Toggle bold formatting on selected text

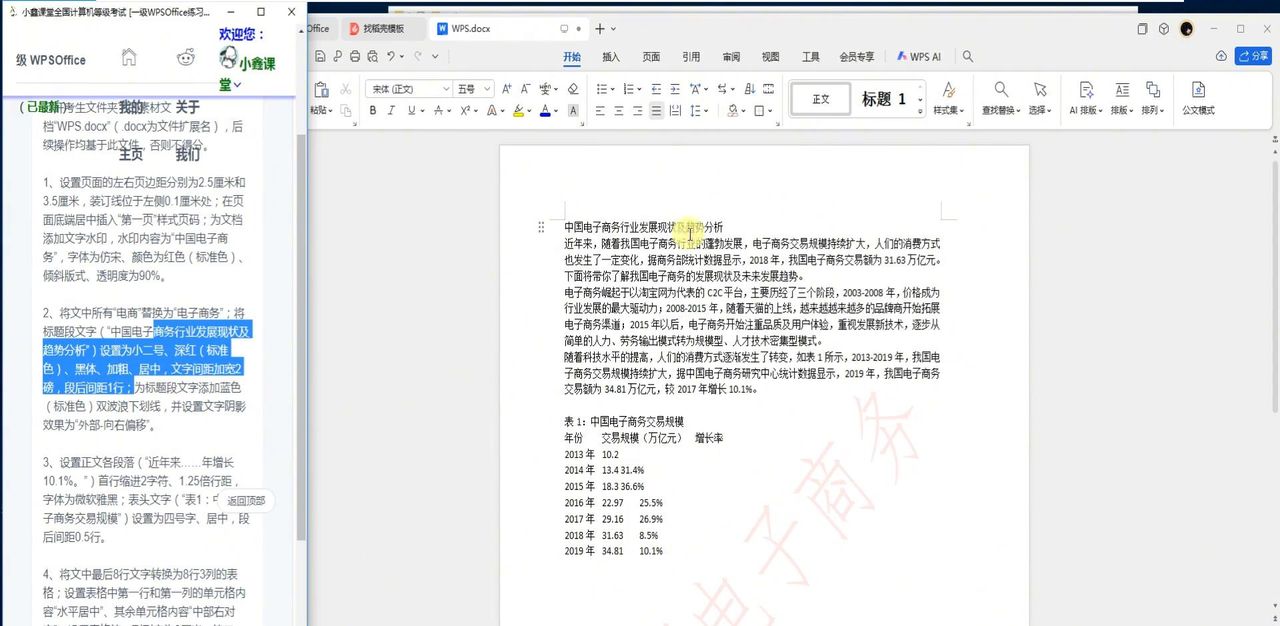click(x=373, y=109)
